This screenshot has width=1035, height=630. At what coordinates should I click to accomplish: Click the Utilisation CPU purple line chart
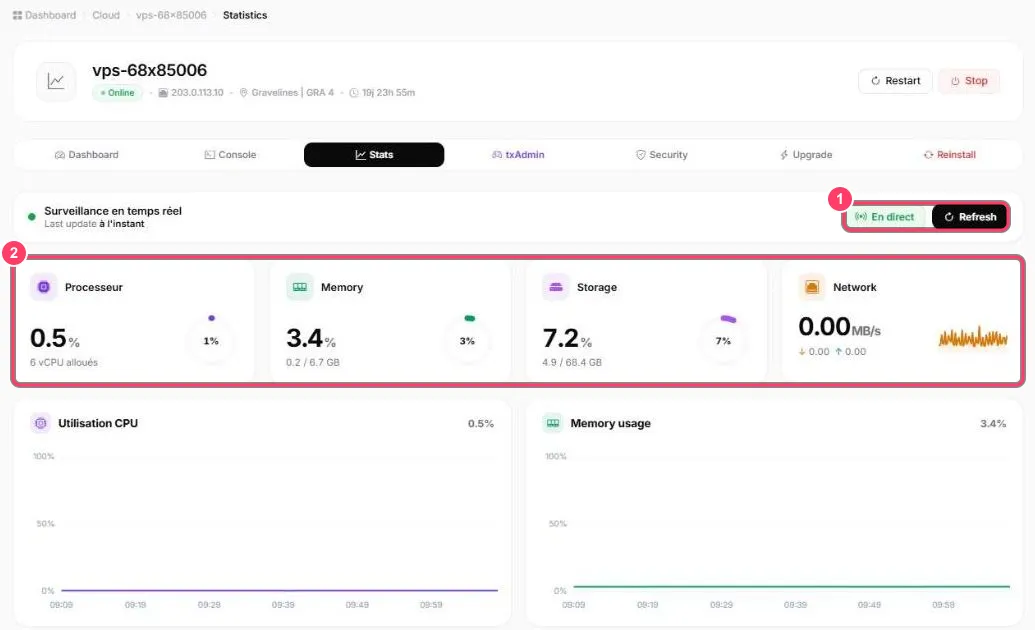[279, 590]
